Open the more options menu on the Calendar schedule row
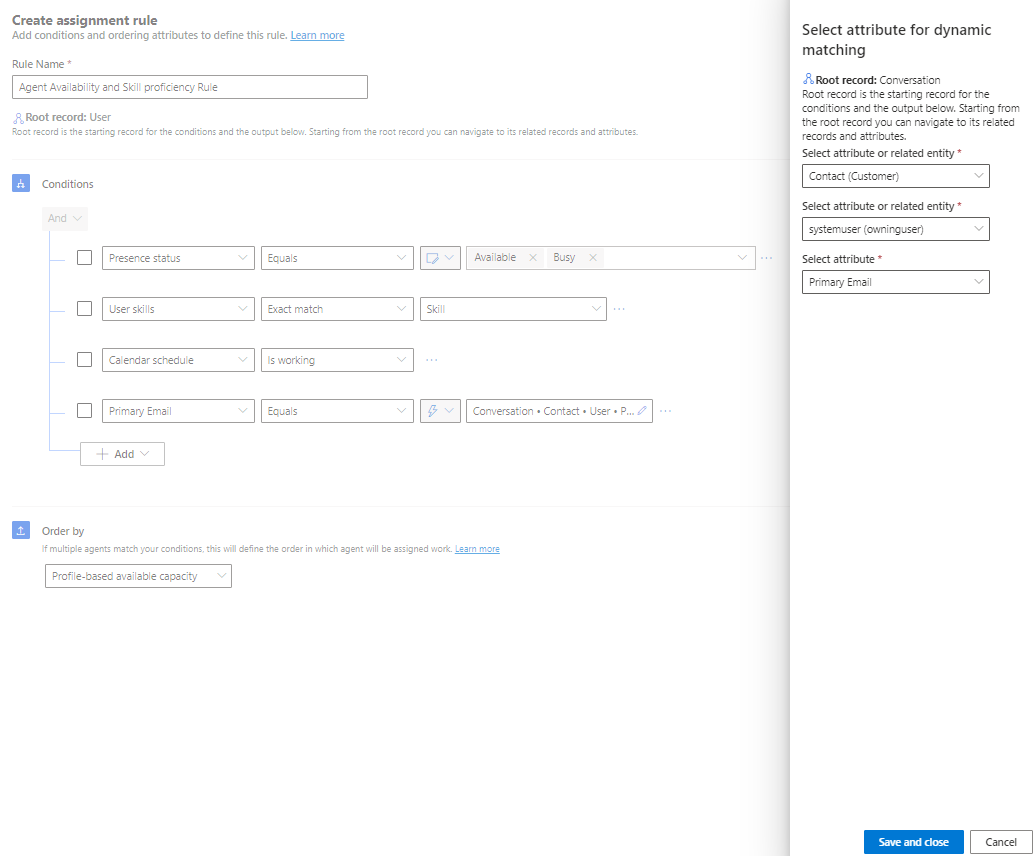The width and height of the screenshot is (1033, 856). tap(431, 360)
